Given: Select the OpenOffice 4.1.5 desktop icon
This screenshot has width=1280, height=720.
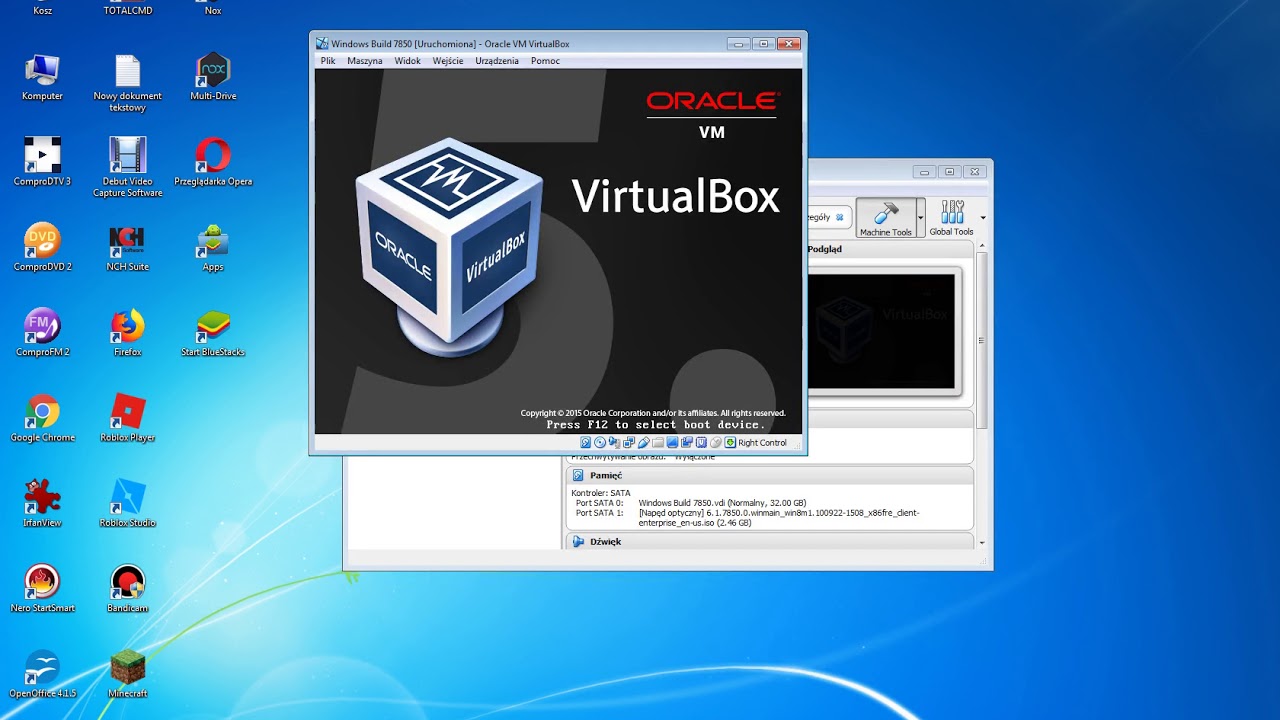Looking at the screenshot, I should (x=42, y=673).
